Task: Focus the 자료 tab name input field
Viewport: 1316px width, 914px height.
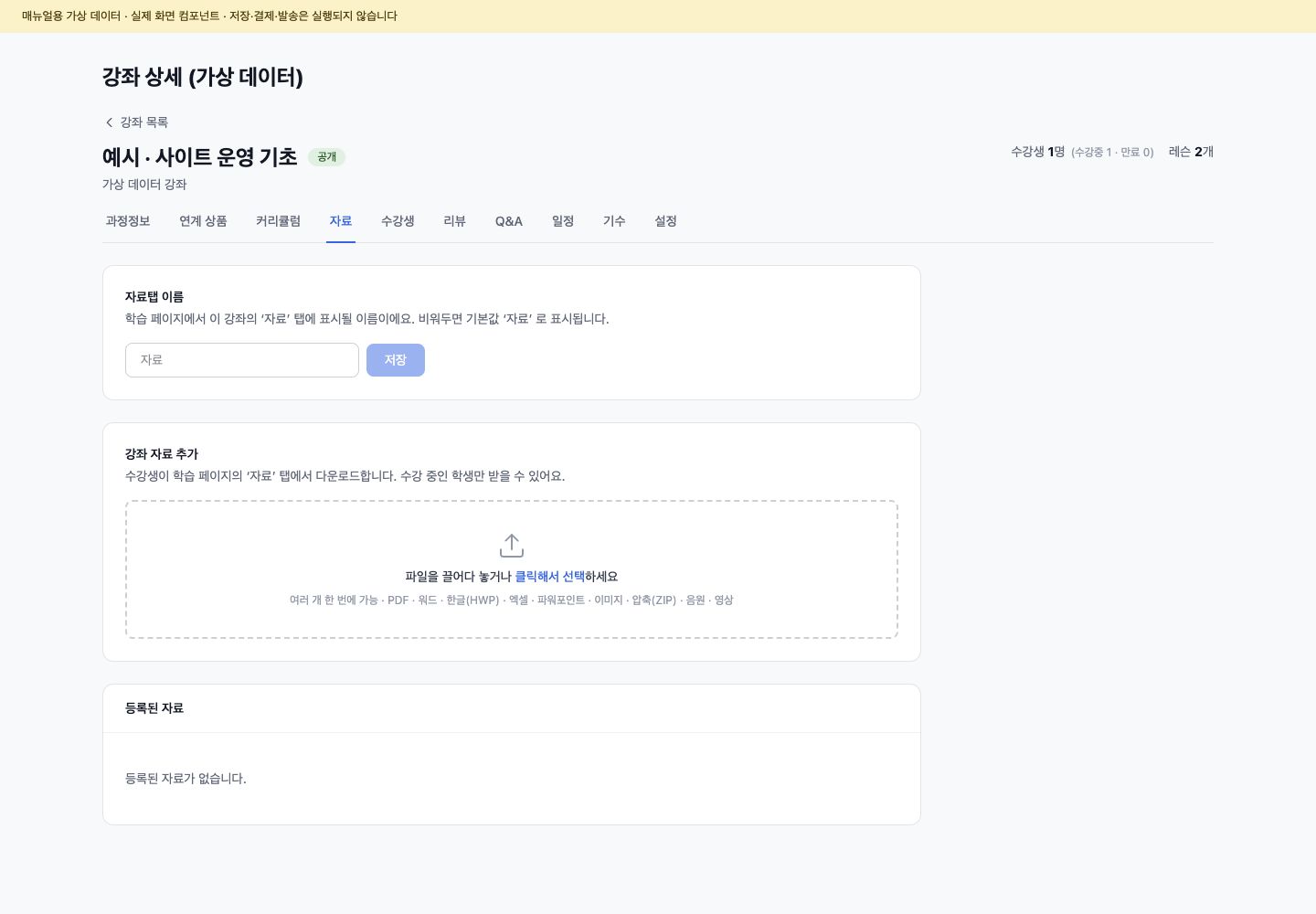Action: 242,360
